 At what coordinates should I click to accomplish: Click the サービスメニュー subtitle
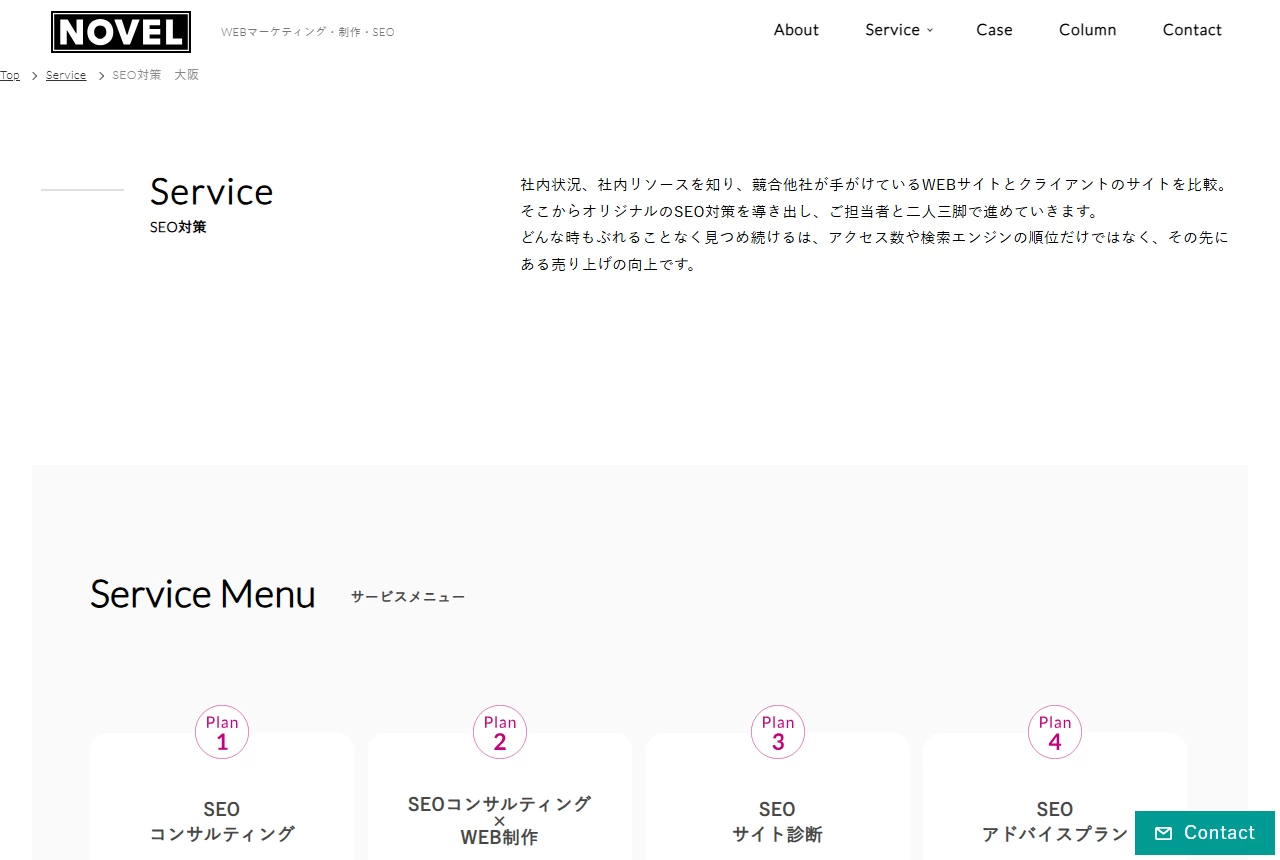pos(408,597)
